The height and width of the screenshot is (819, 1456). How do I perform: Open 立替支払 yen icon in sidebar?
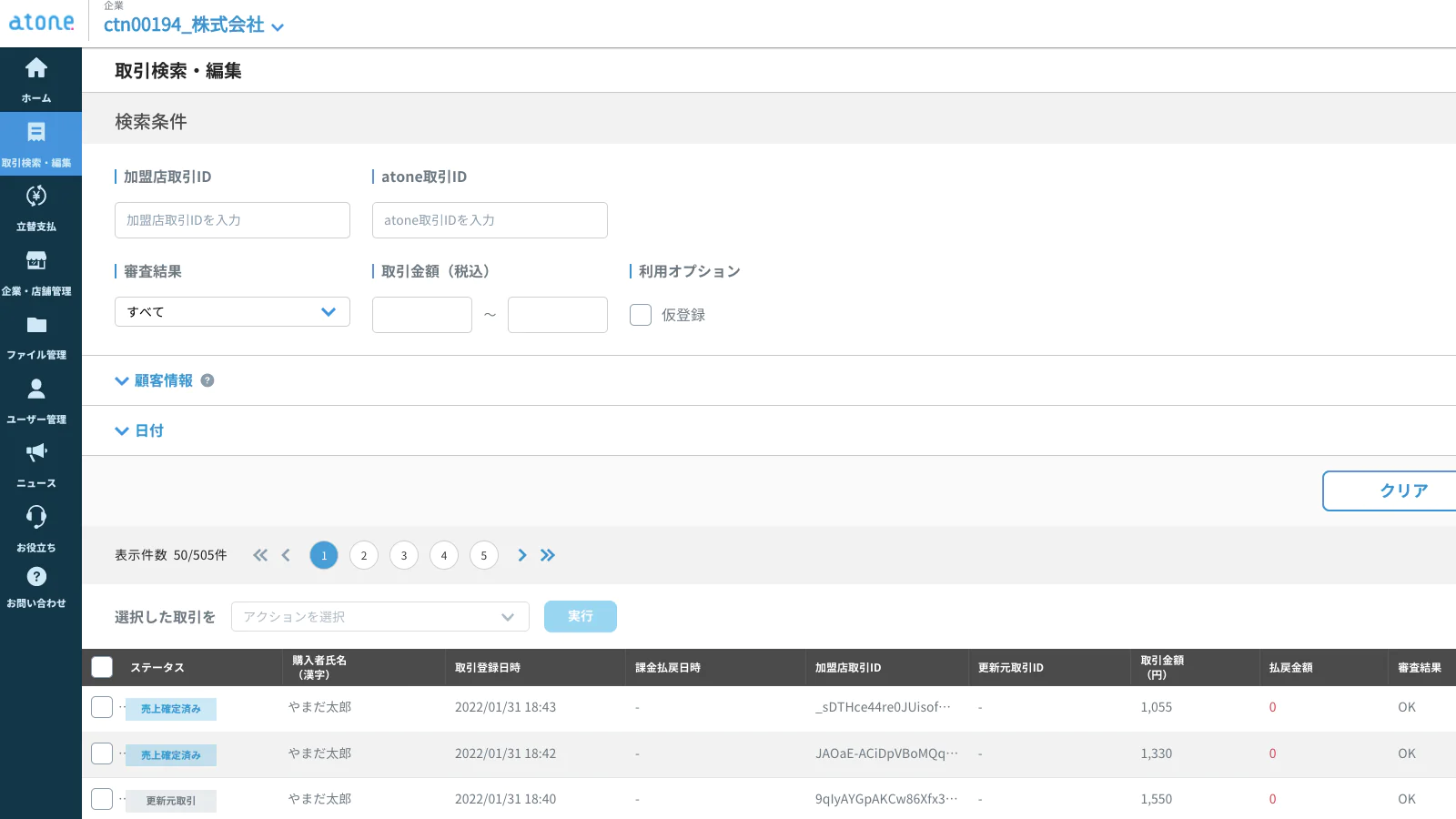point(36,197)
